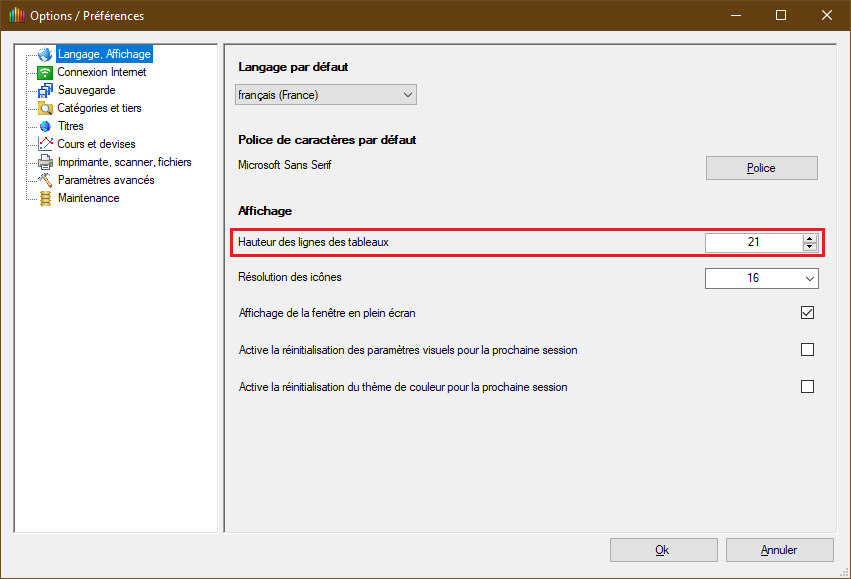Uncheck Affichage de la fenêtre en plein écran
851x579 pixels.
[x=807, y=313]
